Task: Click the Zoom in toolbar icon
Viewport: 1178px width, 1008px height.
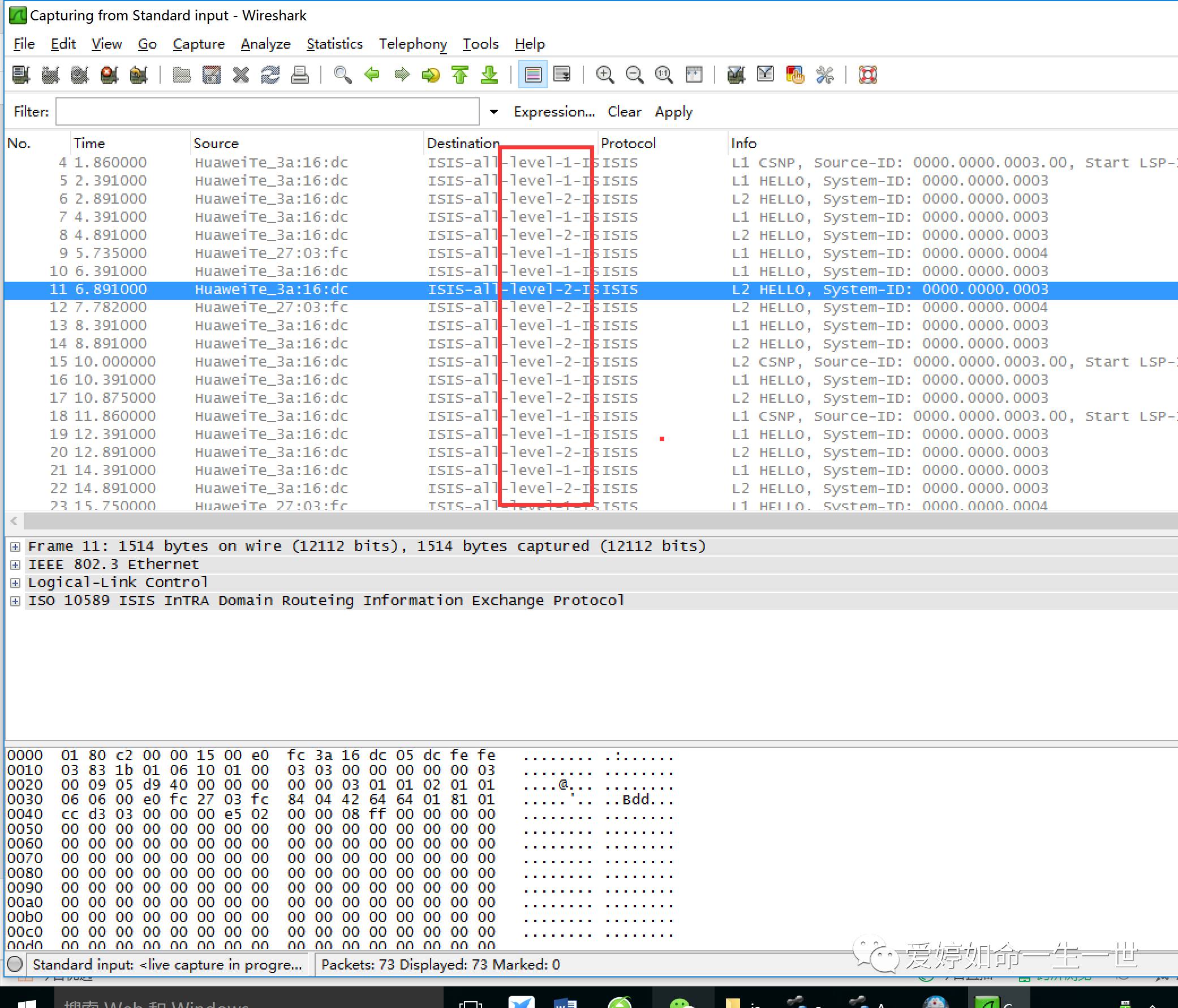Action: pos(604,75)
